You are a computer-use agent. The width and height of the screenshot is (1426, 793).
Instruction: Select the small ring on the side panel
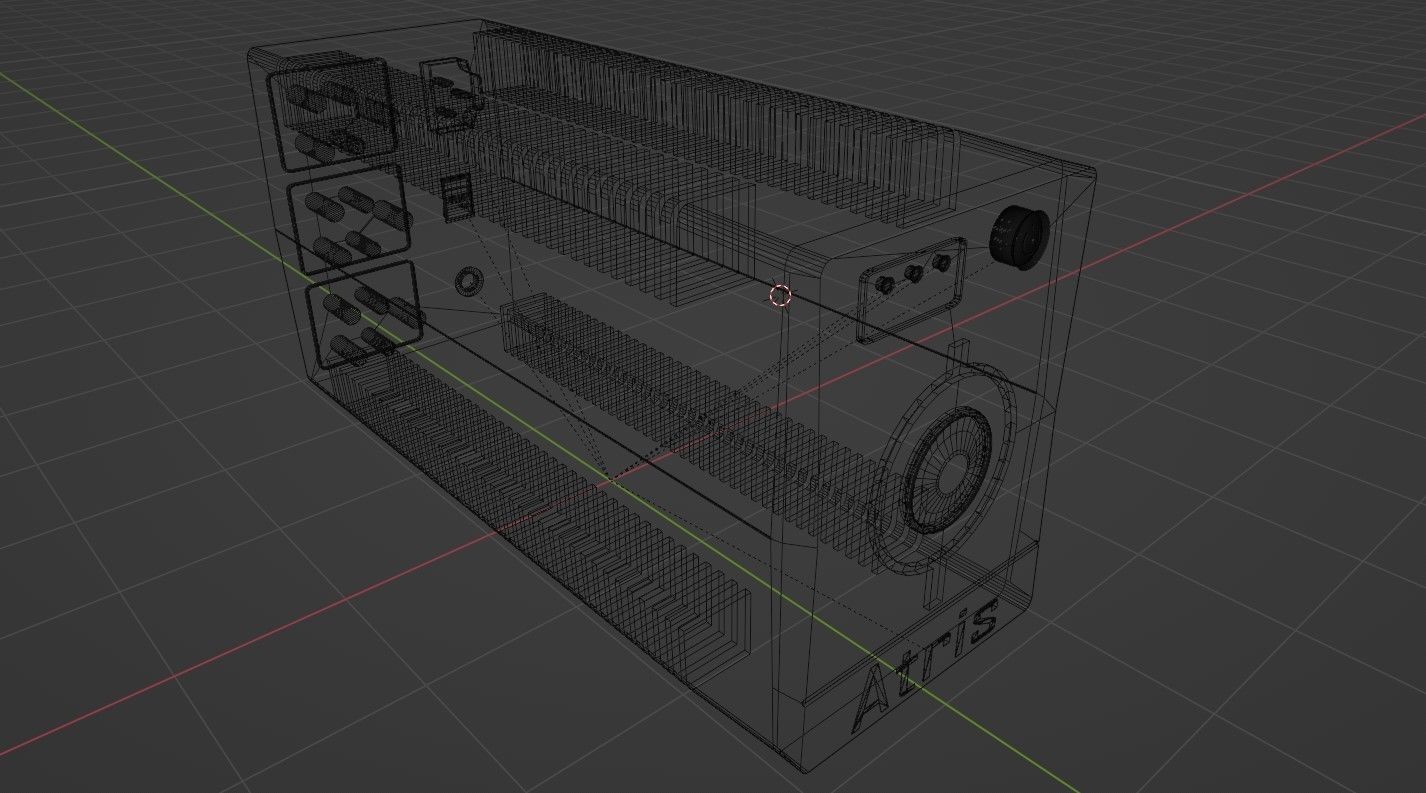click(467, 282)
